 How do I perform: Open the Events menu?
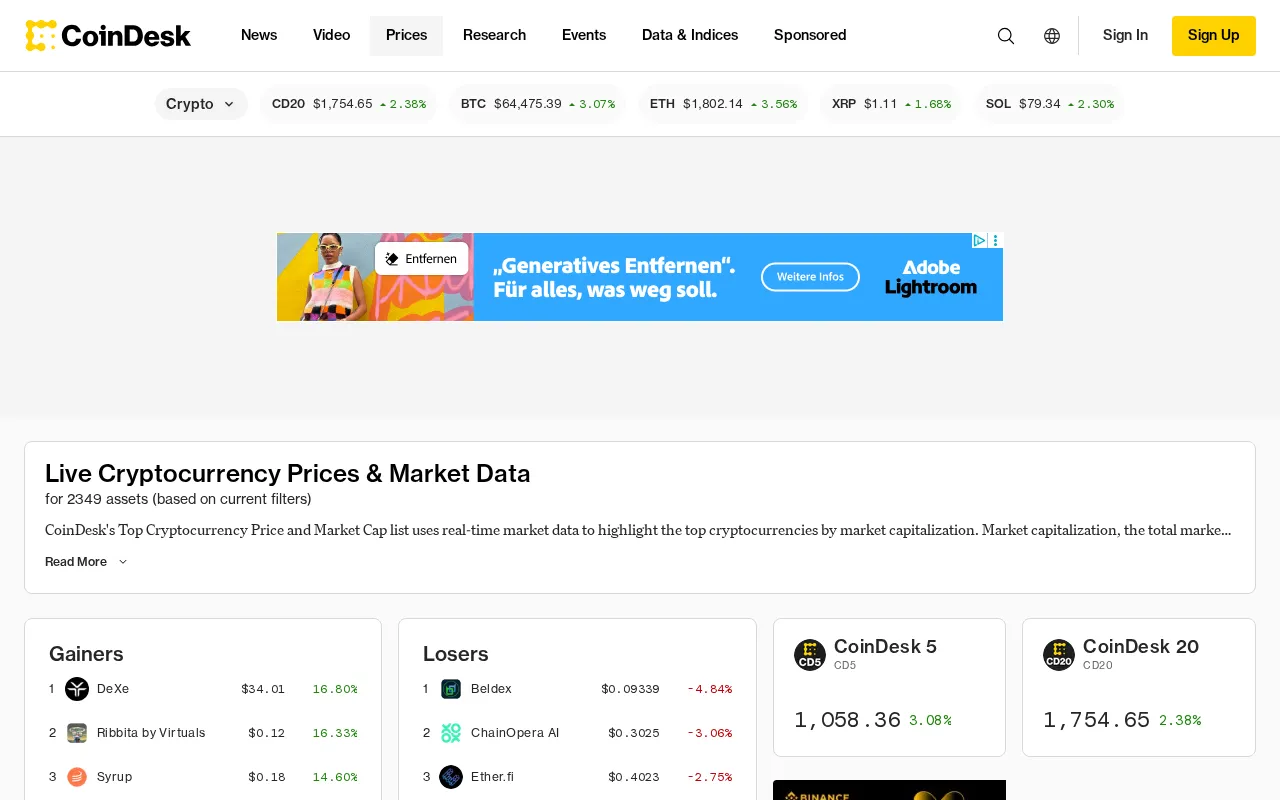[x=584, y=36]
